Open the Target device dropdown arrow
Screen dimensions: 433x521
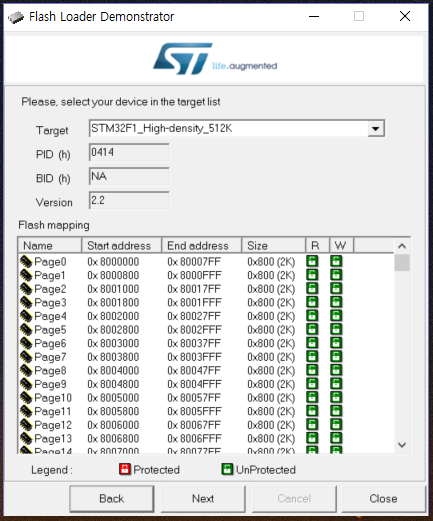376,129
